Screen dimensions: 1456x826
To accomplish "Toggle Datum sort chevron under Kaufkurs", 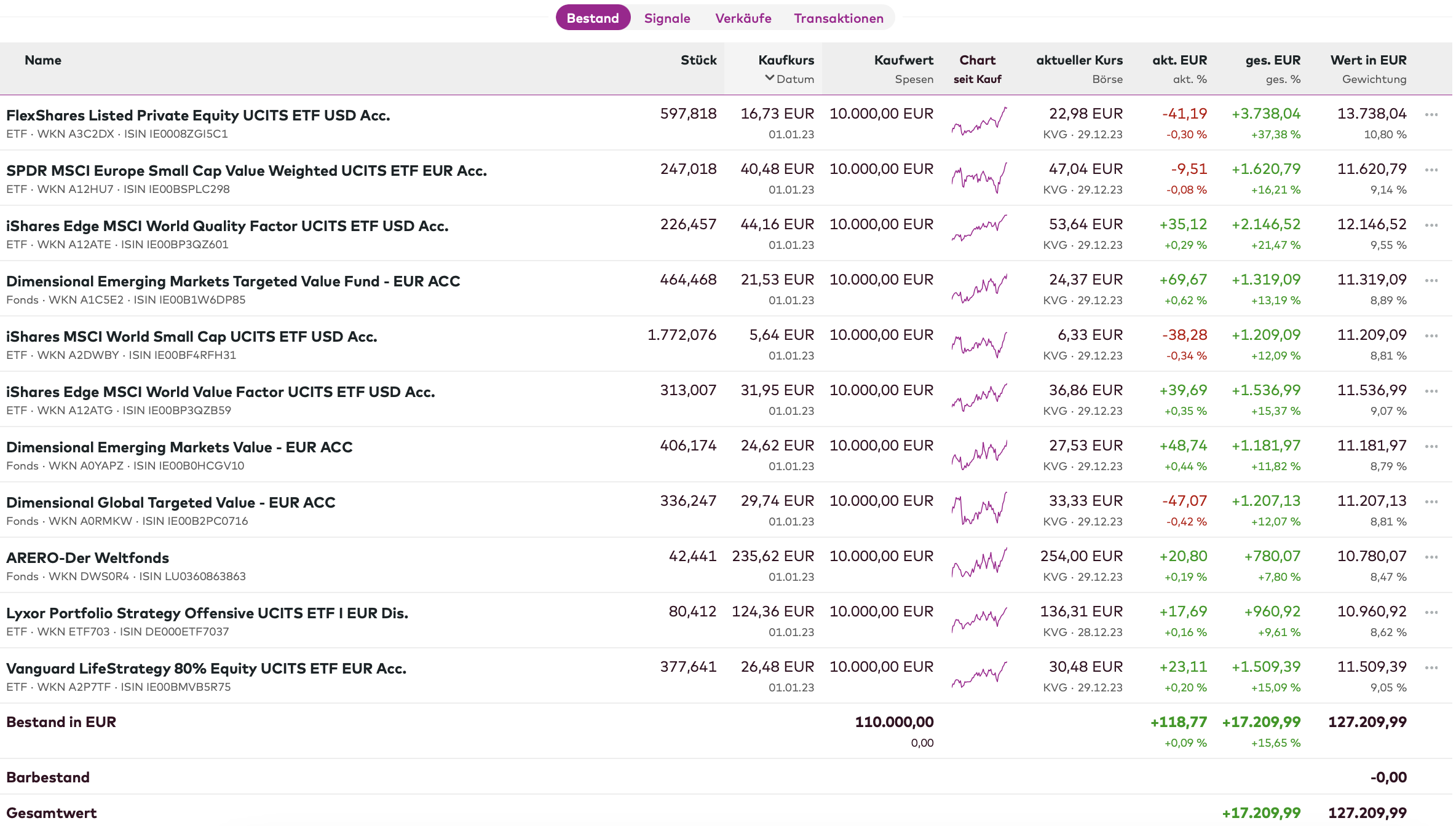I will point(770,79).
